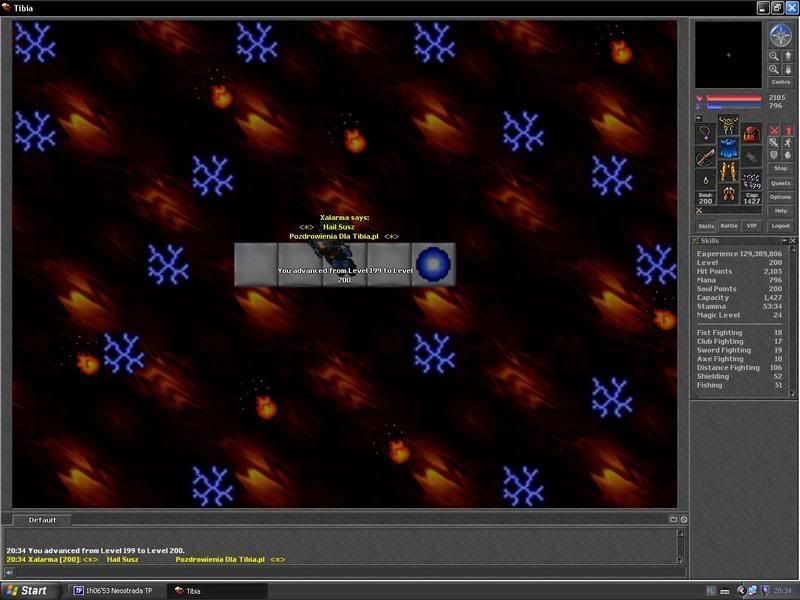Open the Help window
The image size is (800, 600).
(x=781, y=211)
